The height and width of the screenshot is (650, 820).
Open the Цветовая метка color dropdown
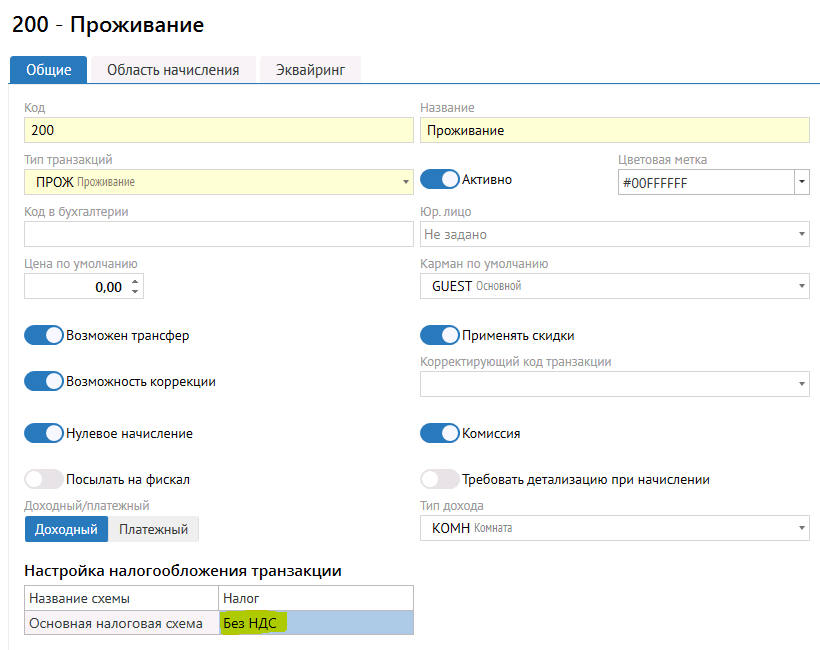coord(801,182)
